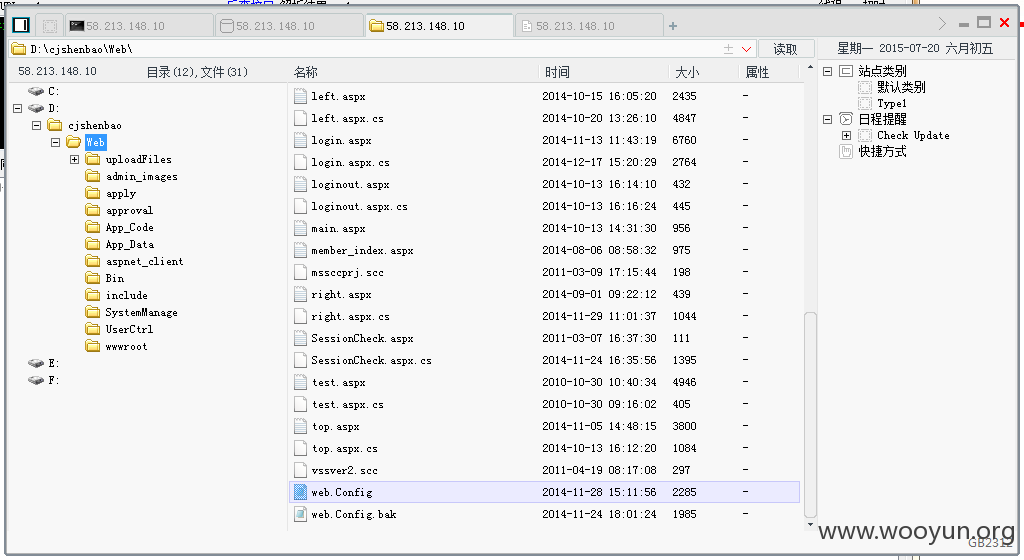Select the web.Config.bak file icon

(300, 514)
